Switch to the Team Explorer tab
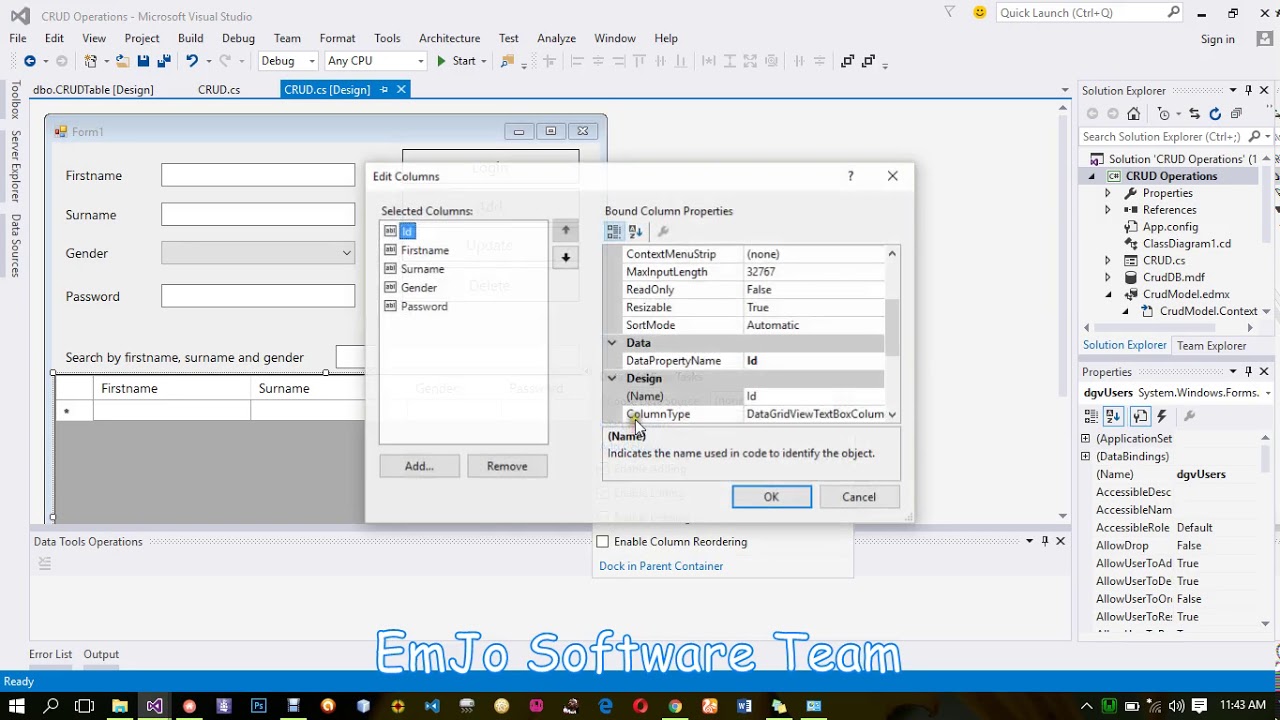The height and width of the screenshot is (720, 1280). point(1211,346)
